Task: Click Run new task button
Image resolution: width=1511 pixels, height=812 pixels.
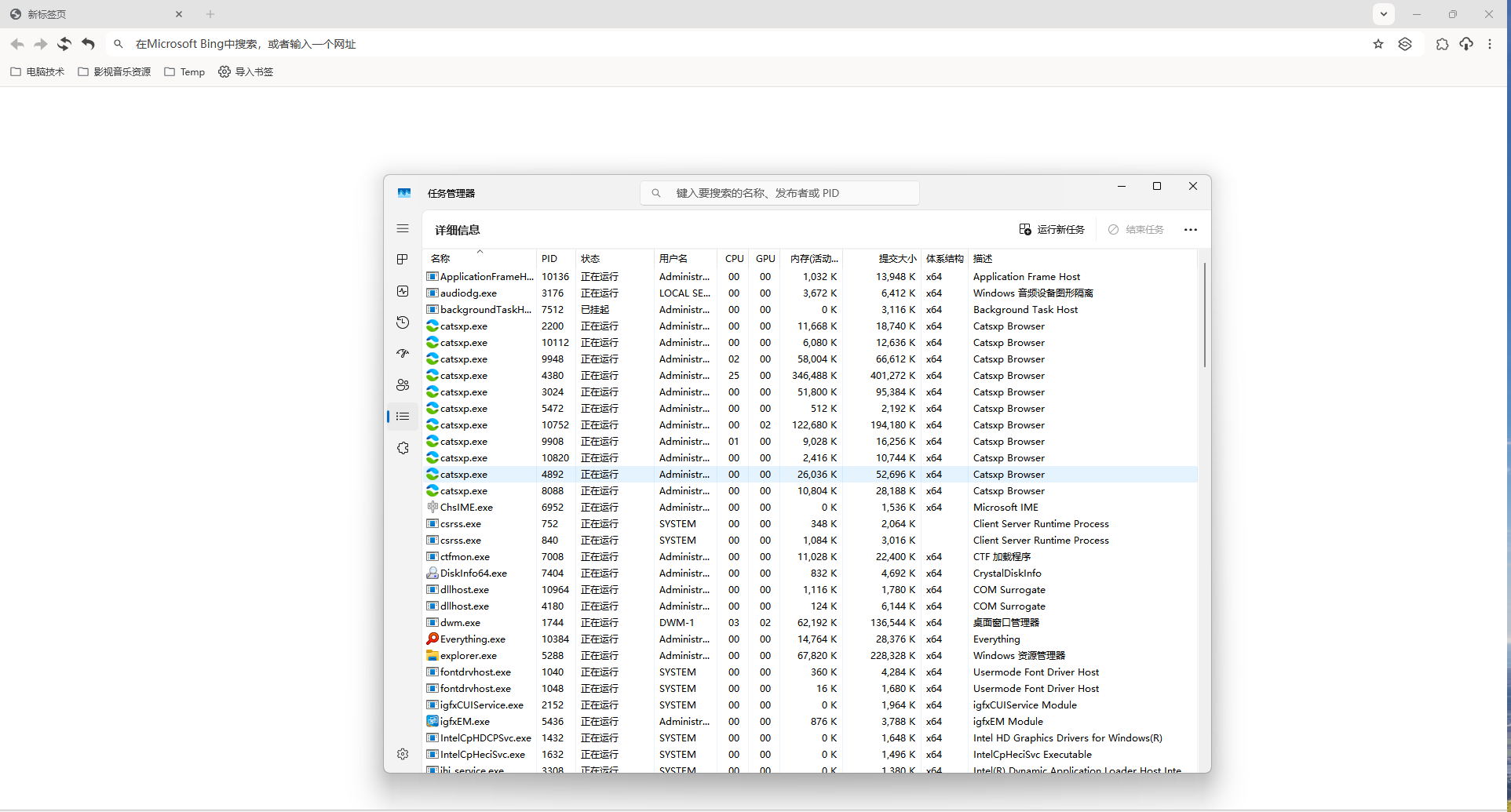Action: (x=1052, y=230)
